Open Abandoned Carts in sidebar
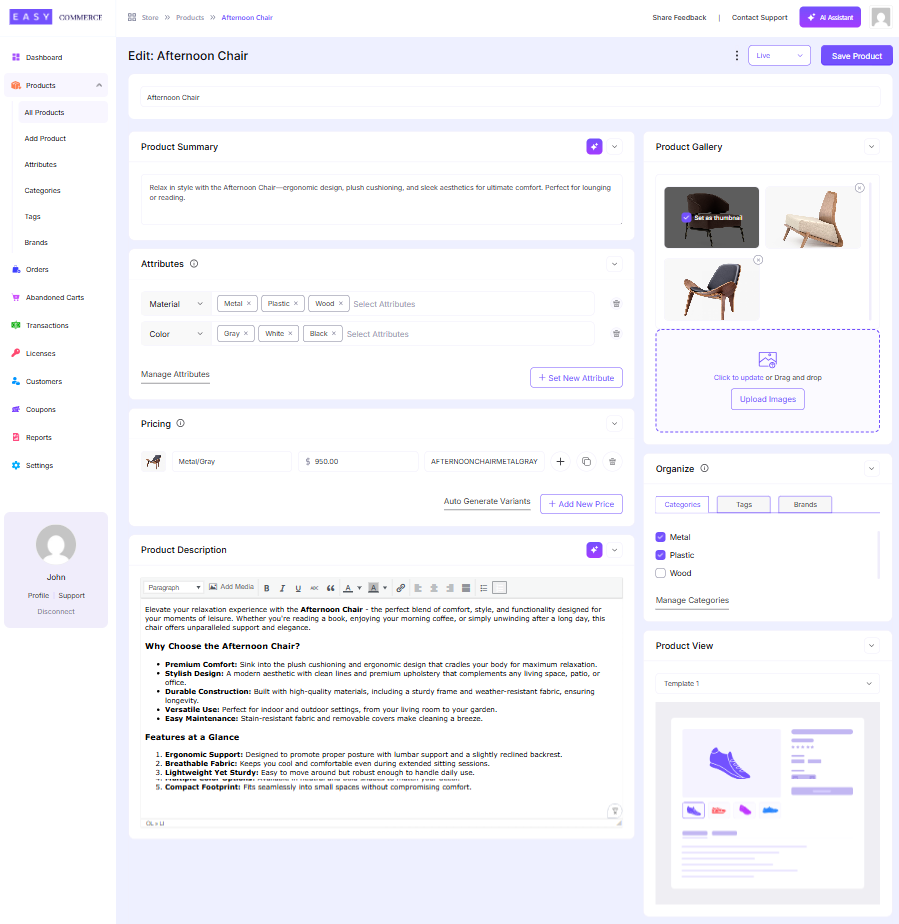This screenshot has width=899, height=924. (x=56, y=298)
